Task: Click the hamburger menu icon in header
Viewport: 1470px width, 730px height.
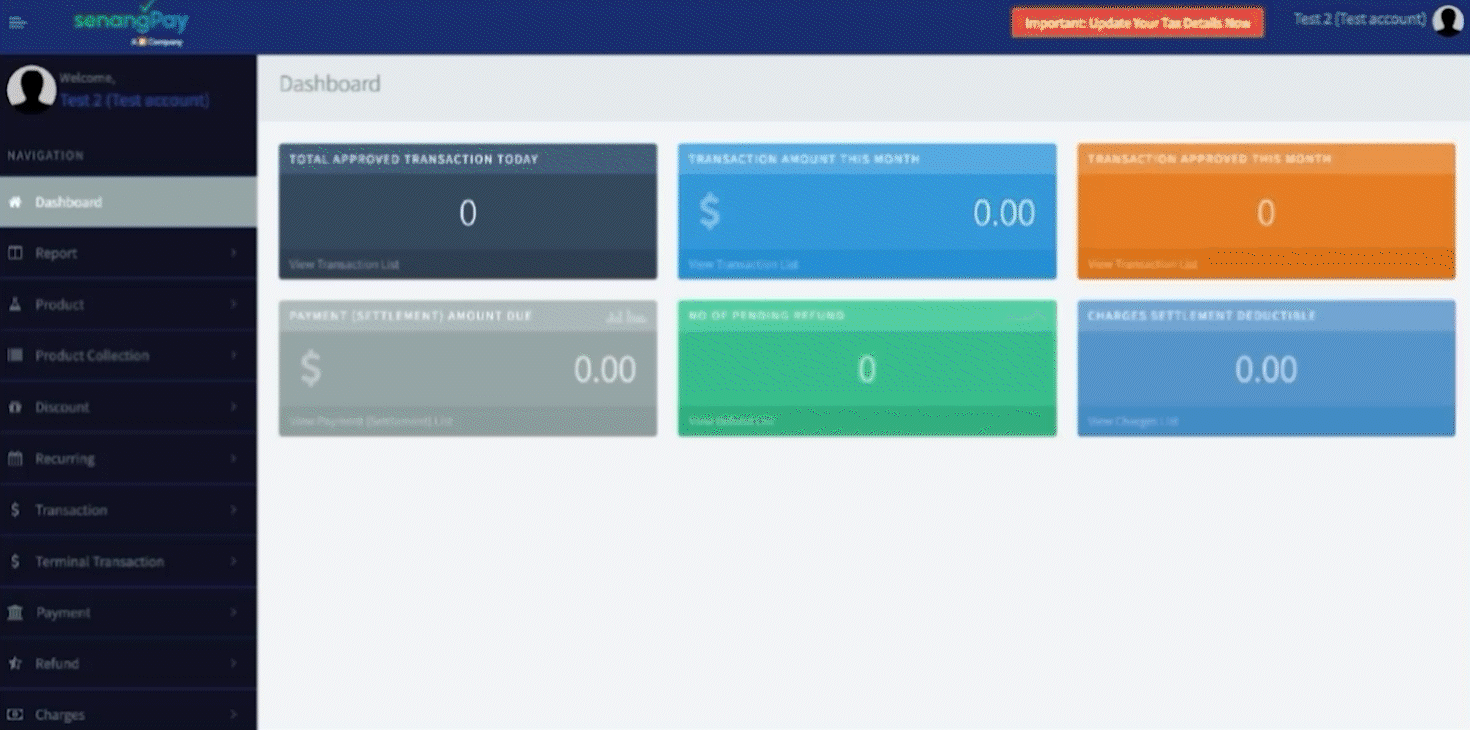Action: [18, 22]
